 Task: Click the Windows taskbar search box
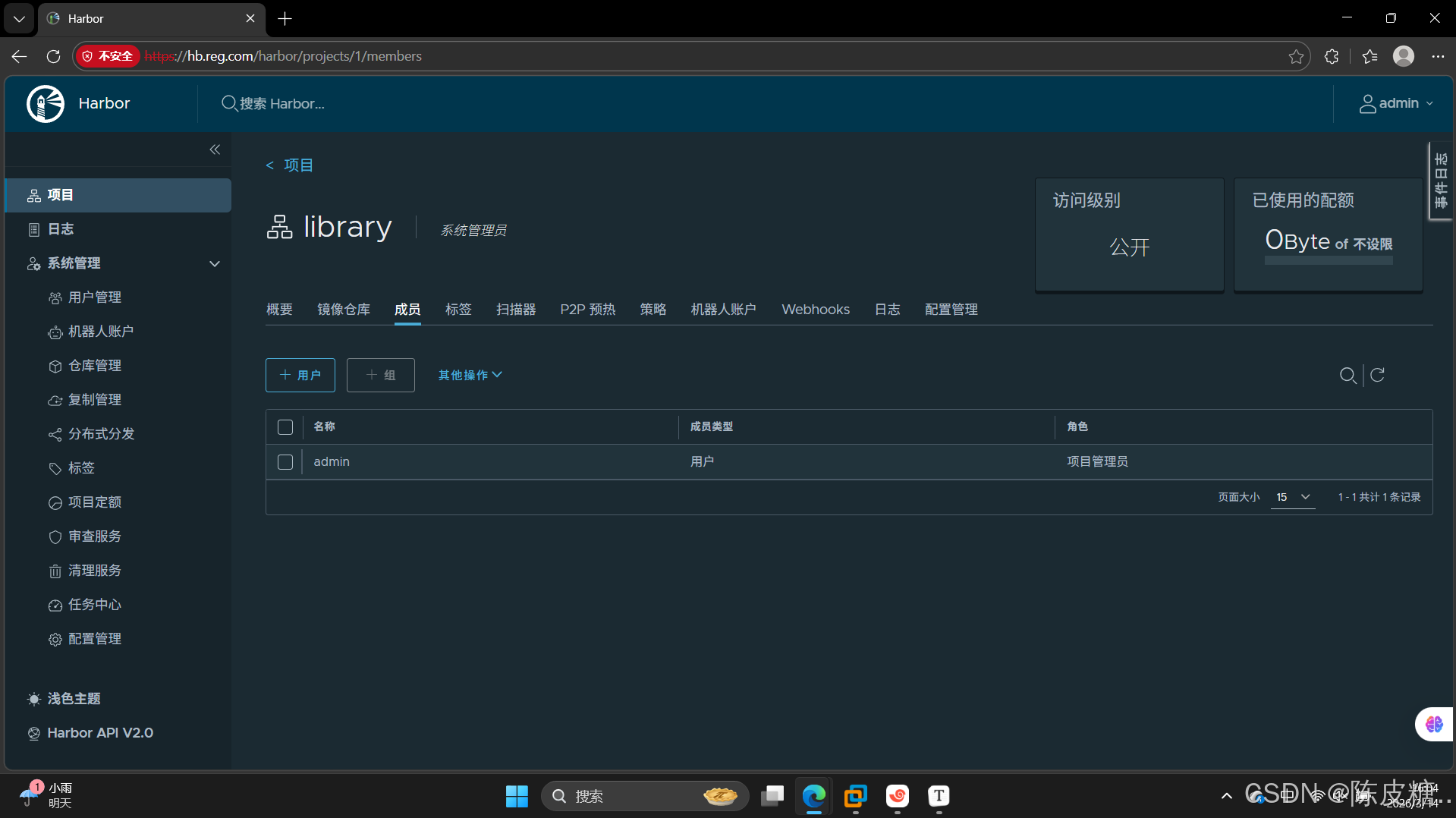(x=645, y=796)
